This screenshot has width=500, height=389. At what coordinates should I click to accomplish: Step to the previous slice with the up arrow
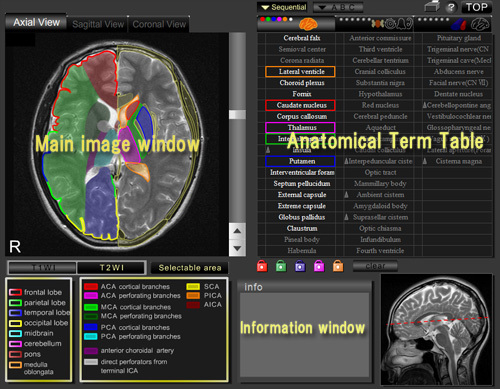pos(237,231)
